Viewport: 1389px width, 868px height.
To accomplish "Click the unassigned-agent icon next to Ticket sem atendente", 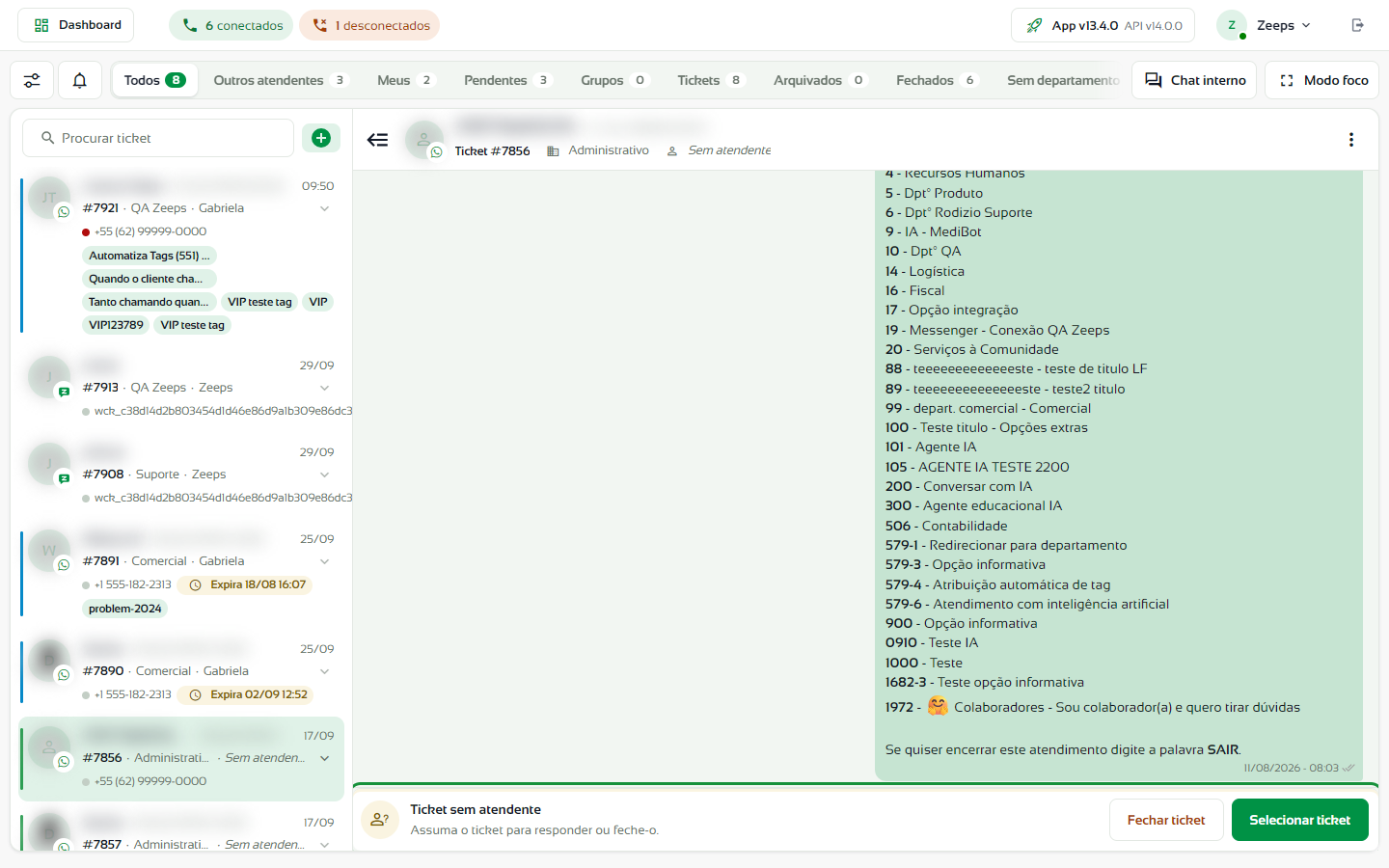I will 380,820.
